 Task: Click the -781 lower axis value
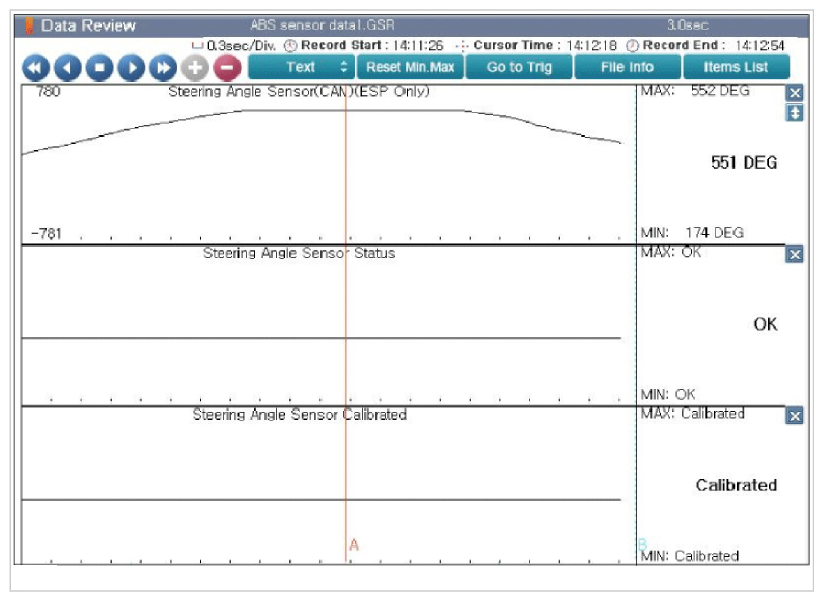[x=46, y=233]
